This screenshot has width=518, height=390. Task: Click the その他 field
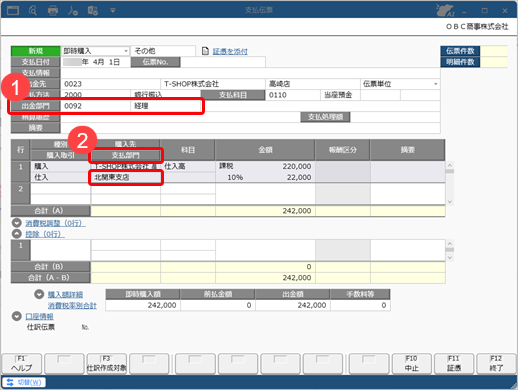[163, 51]
